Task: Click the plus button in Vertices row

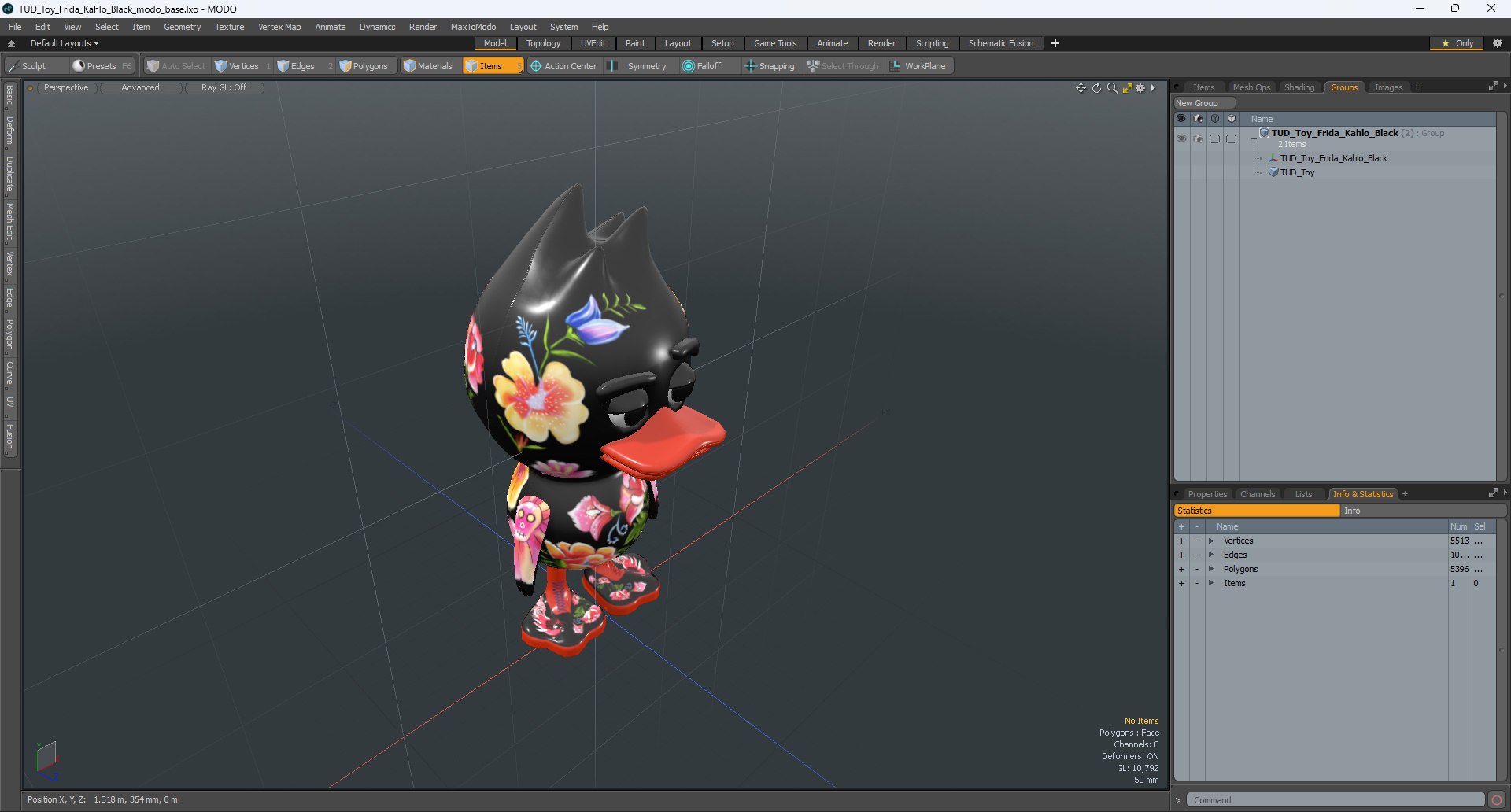Action: [1181, 541]
